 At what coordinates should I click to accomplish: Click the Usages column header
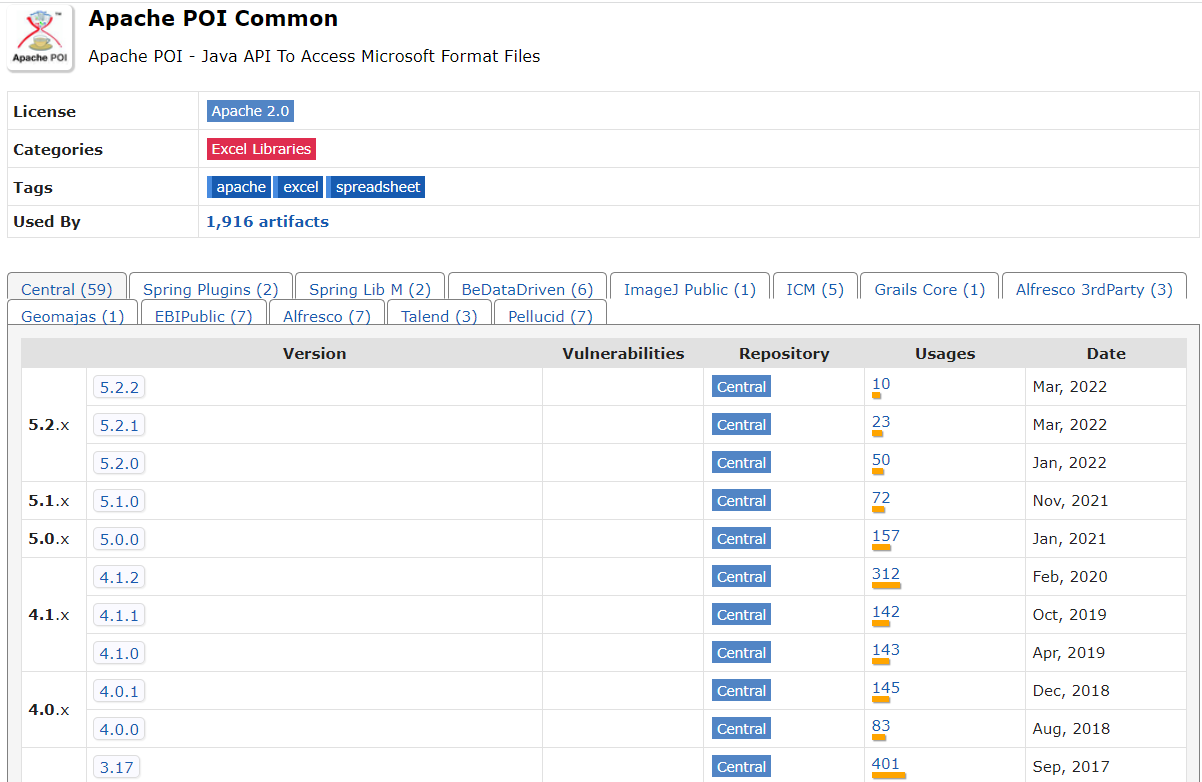coord(945,353)
